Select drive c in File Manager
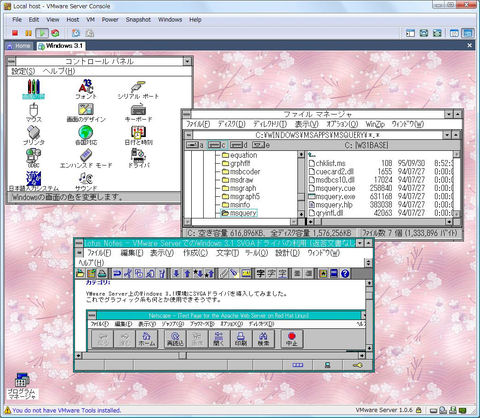The image size is (480, 418). (x=217, y=145)
